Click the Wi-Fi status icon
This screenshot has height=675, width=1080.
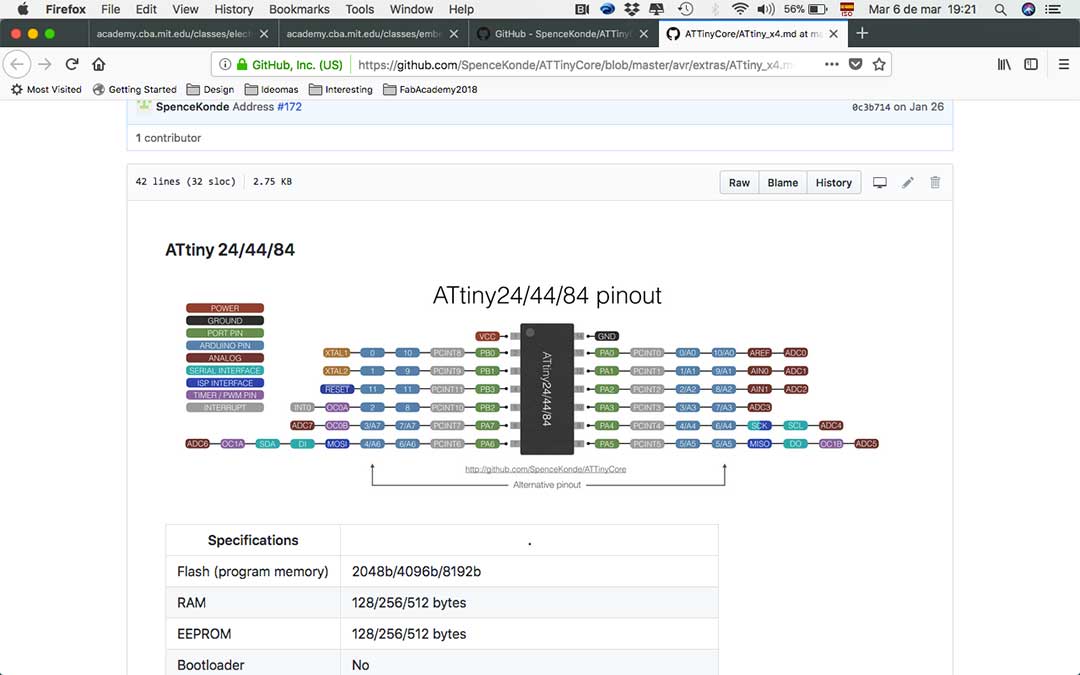click(x=740, y=9)
